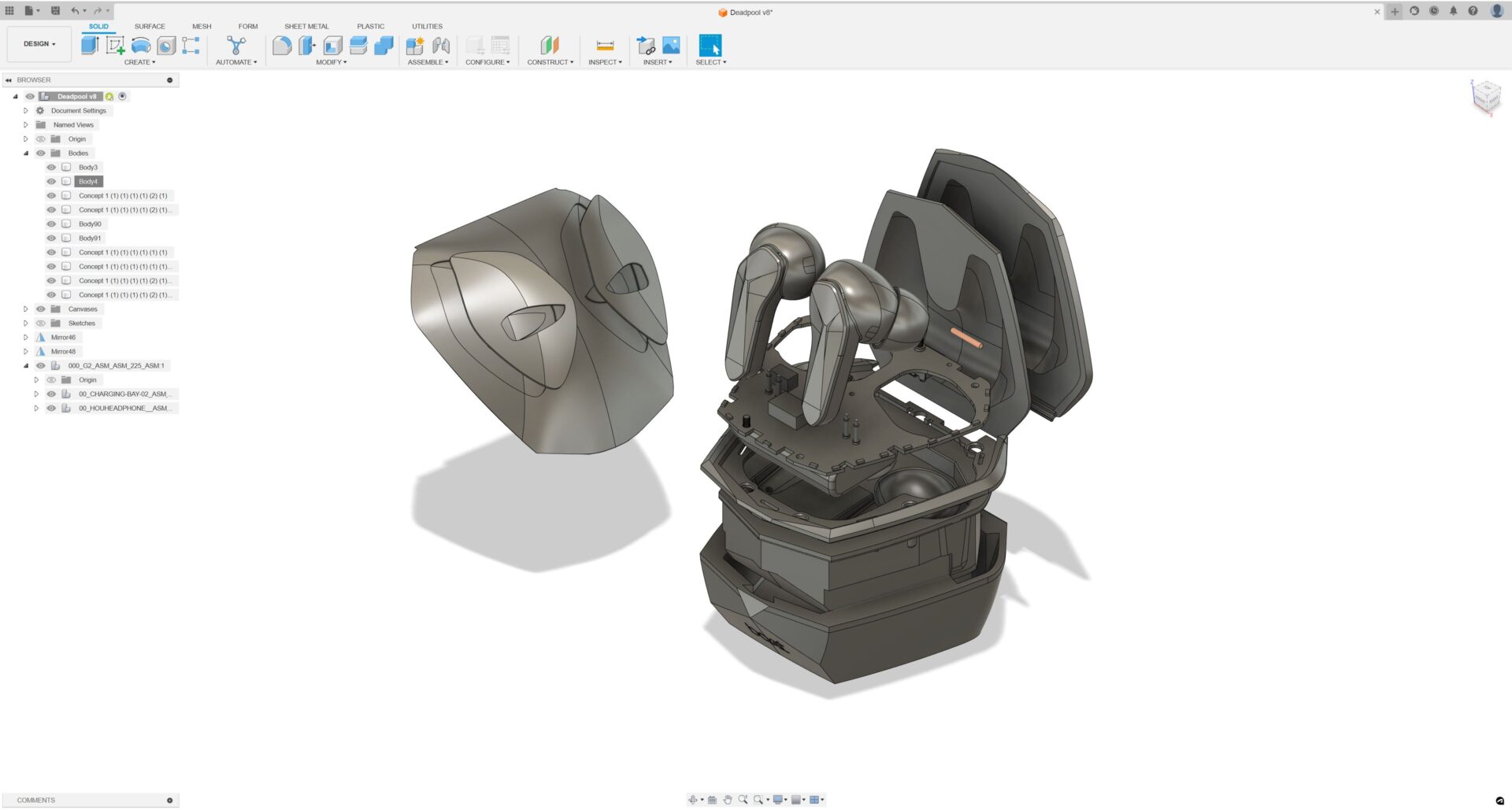The height and width of the screenshot is (810, 1512).
Task: Switch to the SHEET METAL tab
Action: click(x=307, y=26)
